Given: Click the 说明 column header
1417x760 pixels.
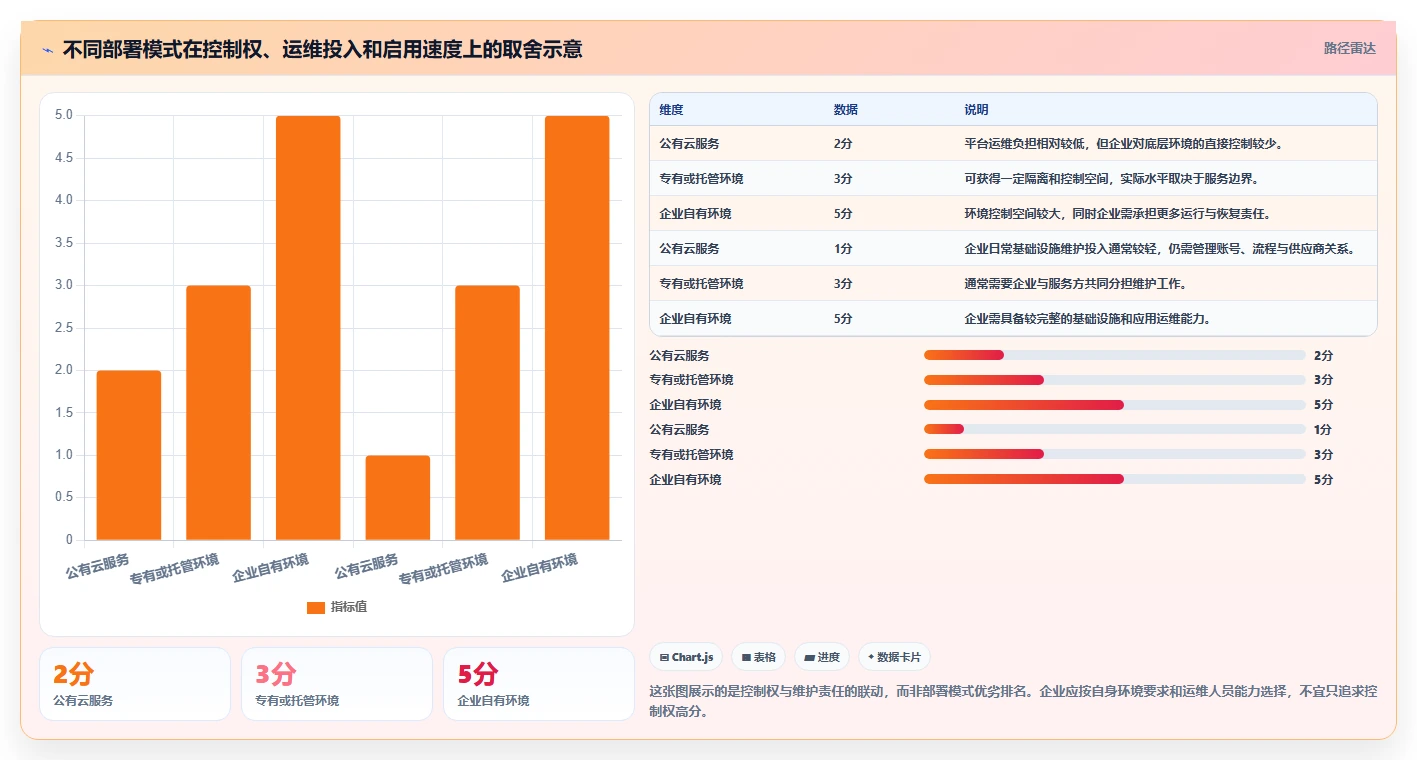Looking at the screenshot, I should (976, 109).
